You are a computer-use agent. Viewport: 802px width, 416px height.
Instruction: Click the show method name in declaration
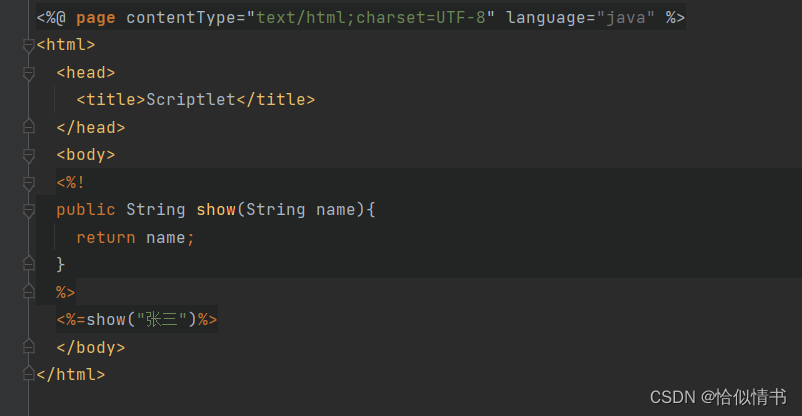[216, 210]
